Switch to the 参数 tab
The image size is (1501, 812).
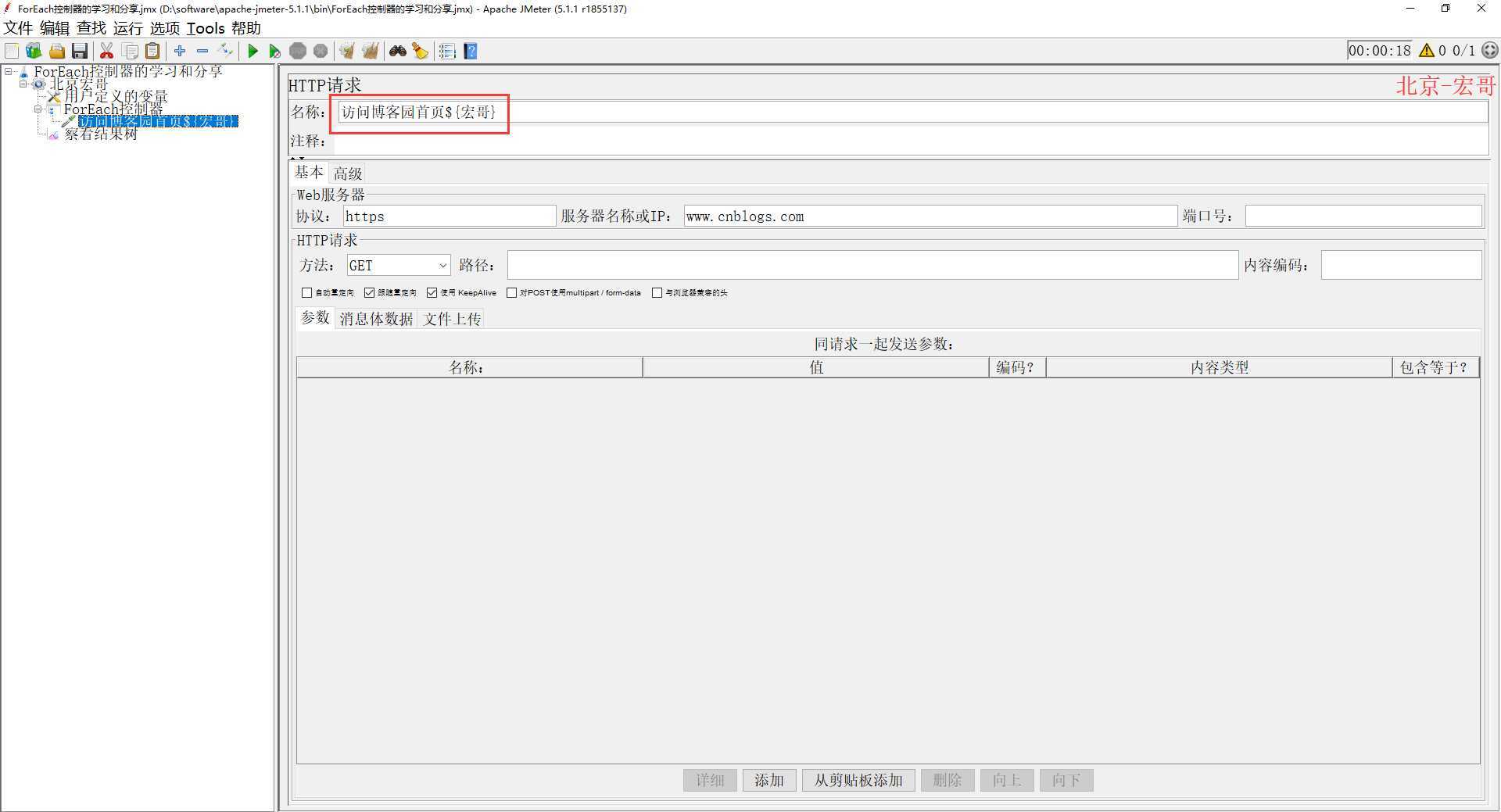pyautogui.click(x=316, y=317)
